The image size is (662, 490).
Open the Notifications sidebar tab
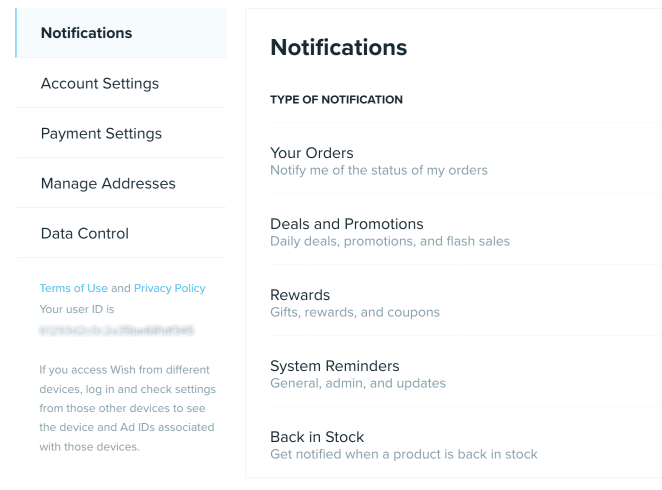[121, 33]
